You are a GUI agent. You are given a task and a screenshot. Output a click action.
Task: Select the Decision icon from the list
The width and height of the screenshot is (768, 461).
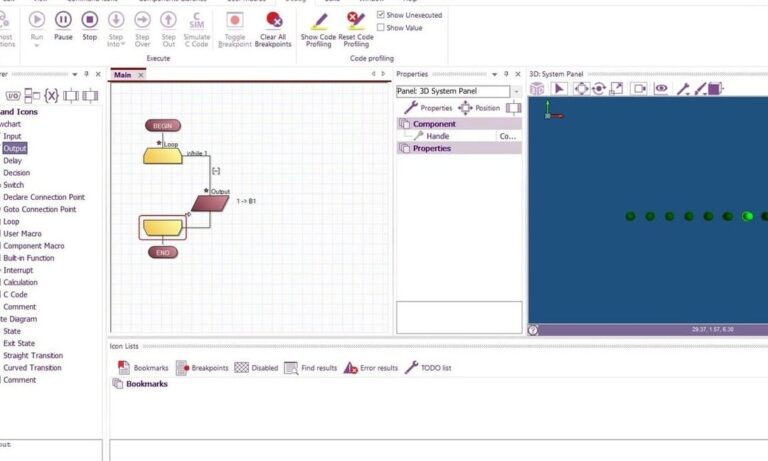pos(17,173)
